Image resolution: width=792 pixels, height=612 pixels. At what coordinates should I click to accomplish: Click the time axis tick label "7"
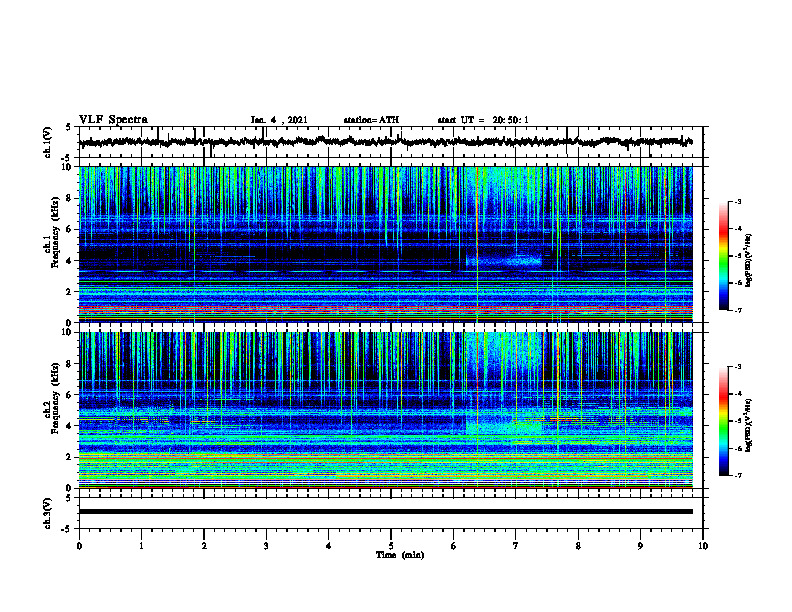(x=516, y=546)
